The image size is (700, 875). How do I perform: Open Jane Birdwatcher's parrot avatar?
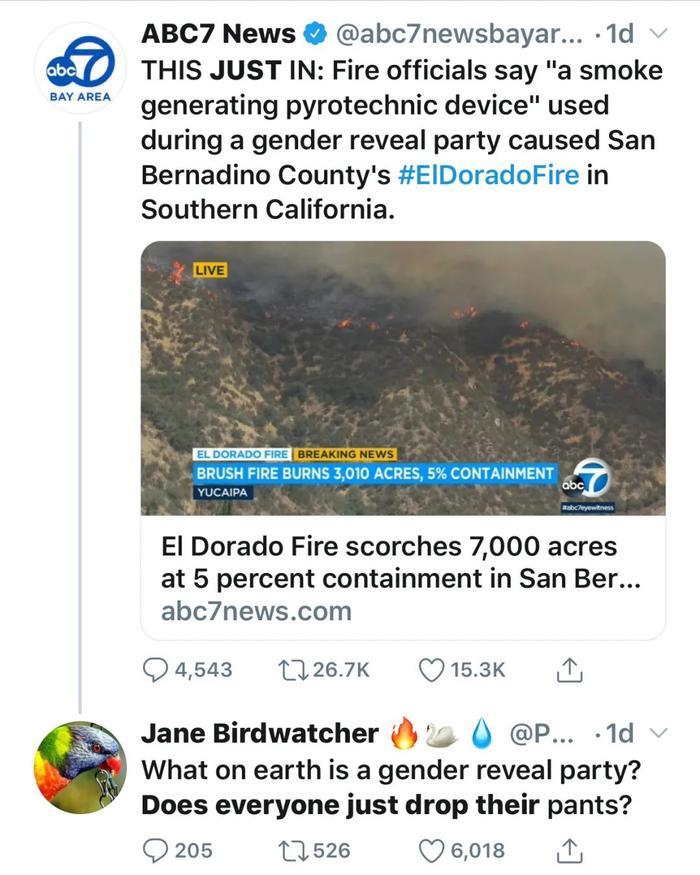tap(80, 766)
